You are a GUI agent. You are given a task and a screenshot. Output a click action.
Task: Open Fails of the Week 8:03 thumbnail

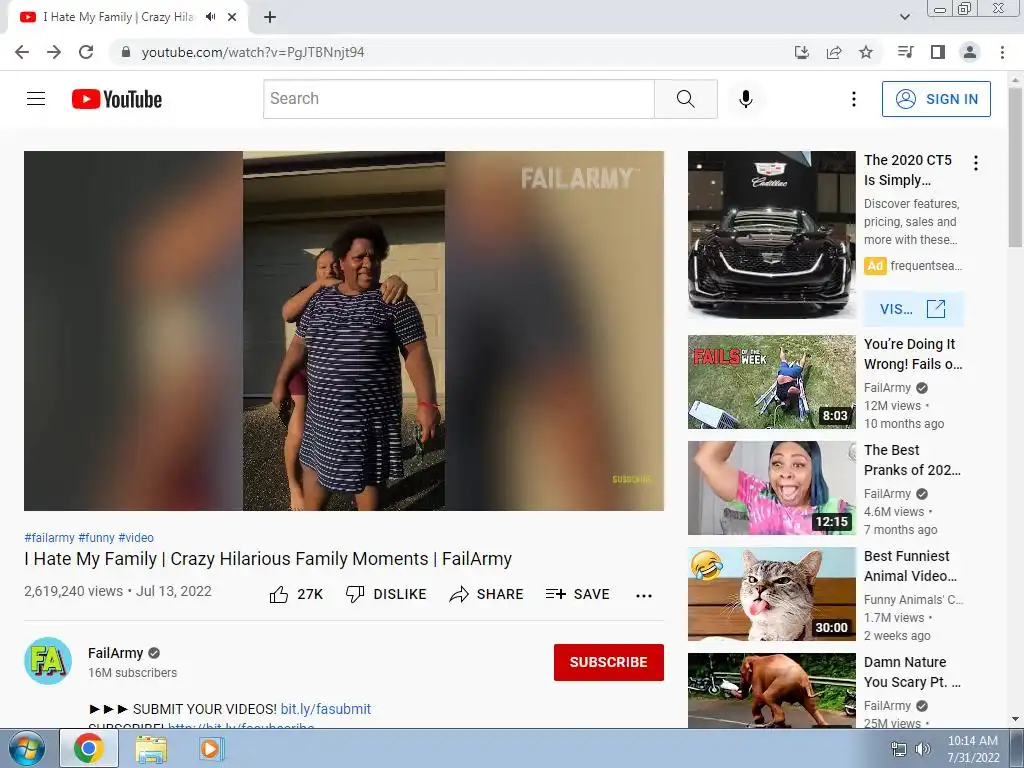tap(771, 381)
